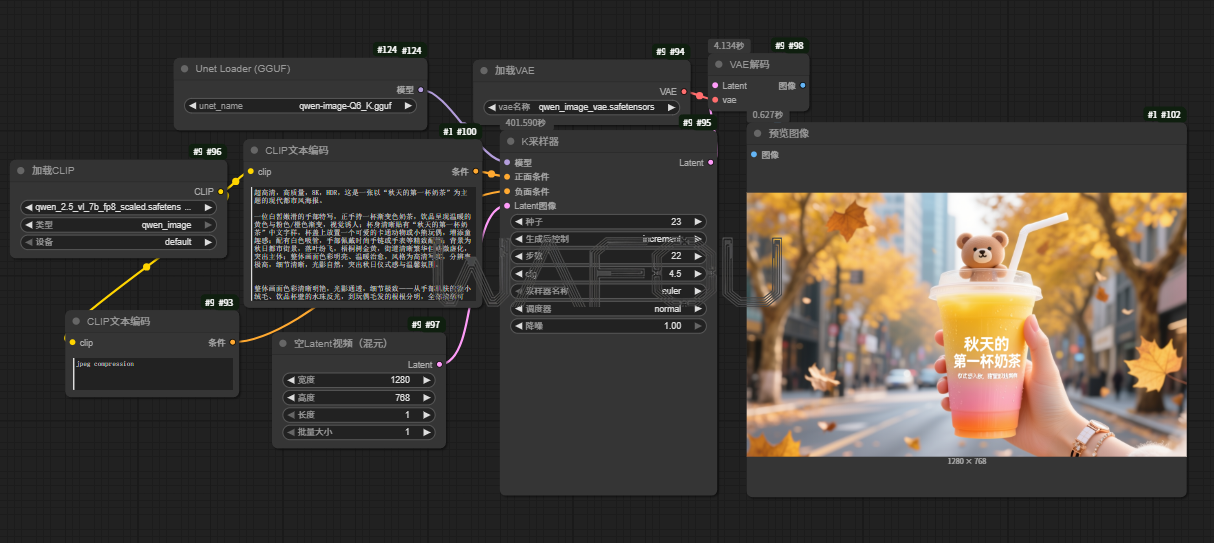Click the 负面条件 input socket on K采样器
1214x543 pixels.
507,191
